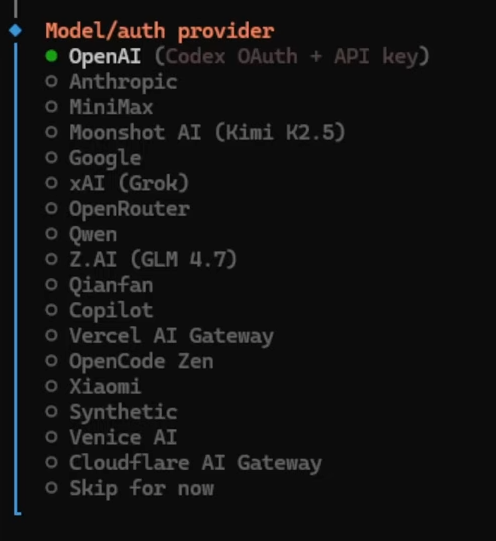This screenshot has width=496, height=541.
Task: Select xAI (Grok) from list
Action: click(117, 183)
